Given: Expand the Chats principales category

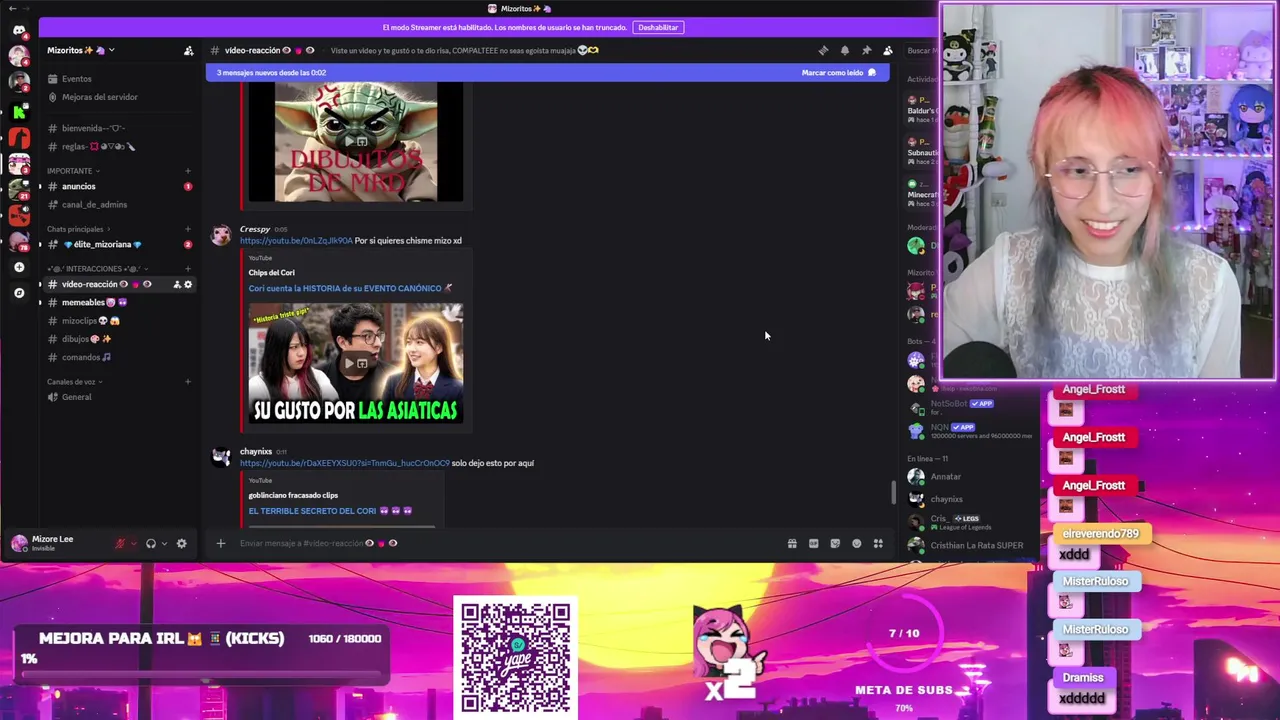Looking at the screenshot, I should point(78,229).
